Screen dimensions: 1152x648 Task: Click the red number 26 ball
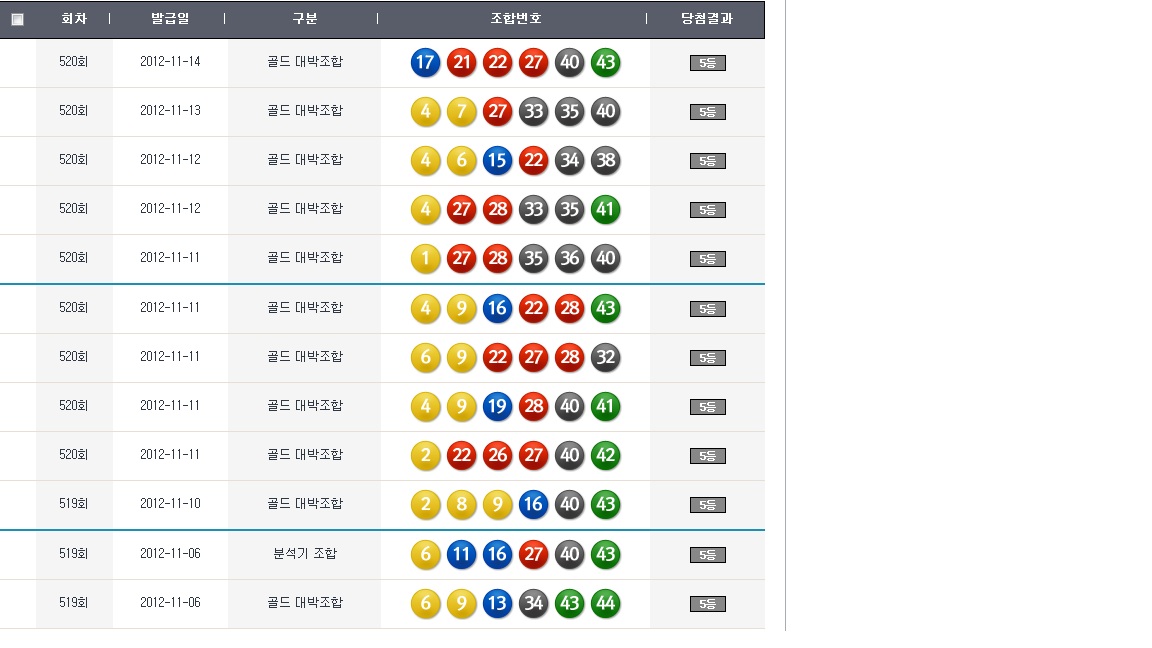pos(497,455)
